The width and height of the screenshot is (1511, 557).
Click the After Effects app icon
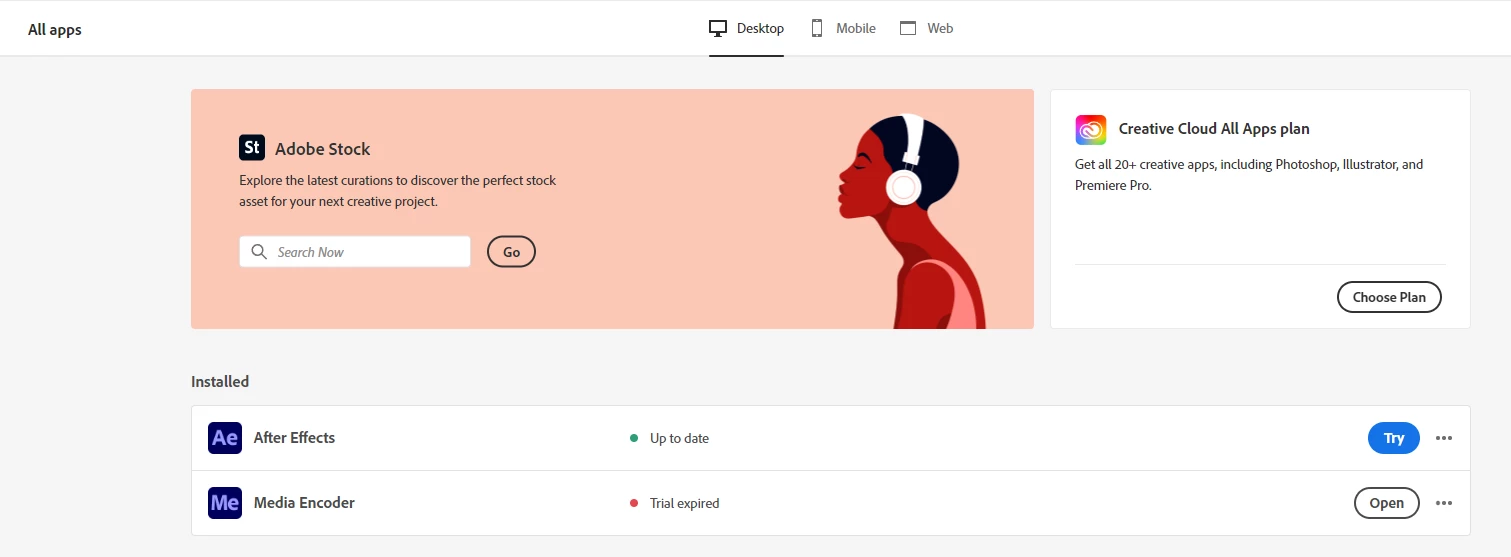click(225, 438)
